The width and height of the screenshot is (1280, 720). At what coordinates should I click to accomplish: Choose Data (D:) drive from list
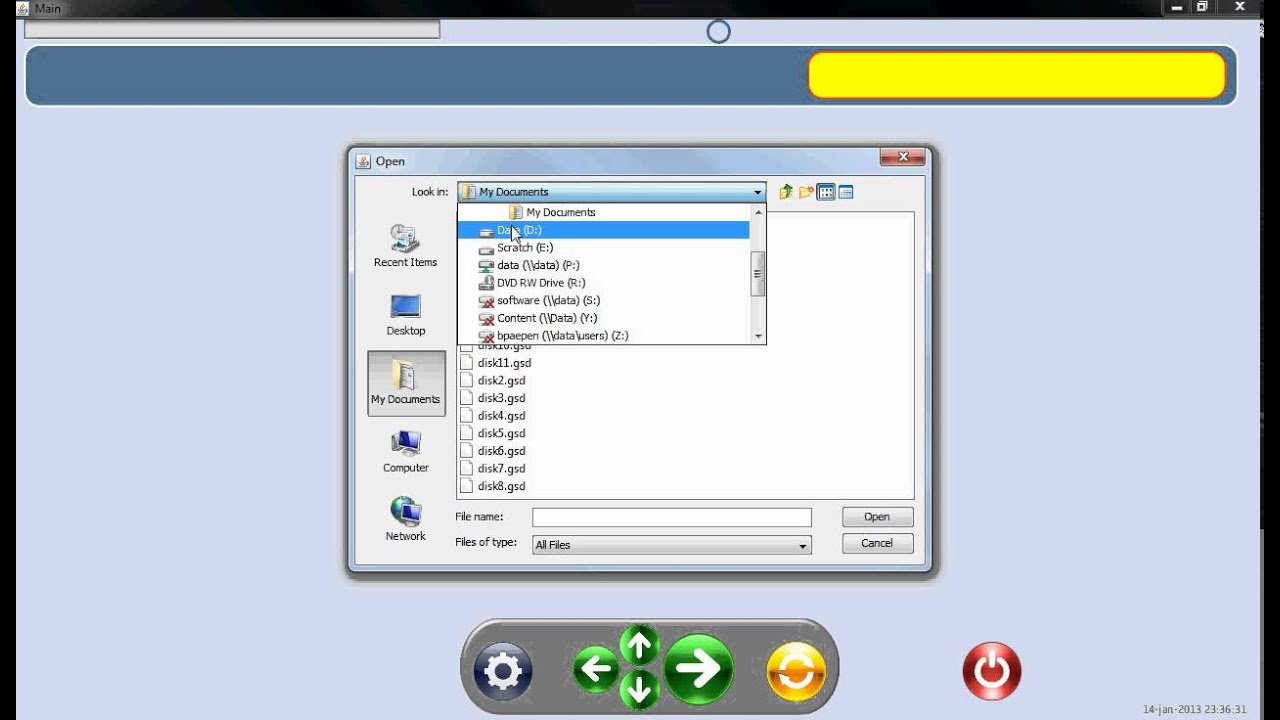point(603,230)
